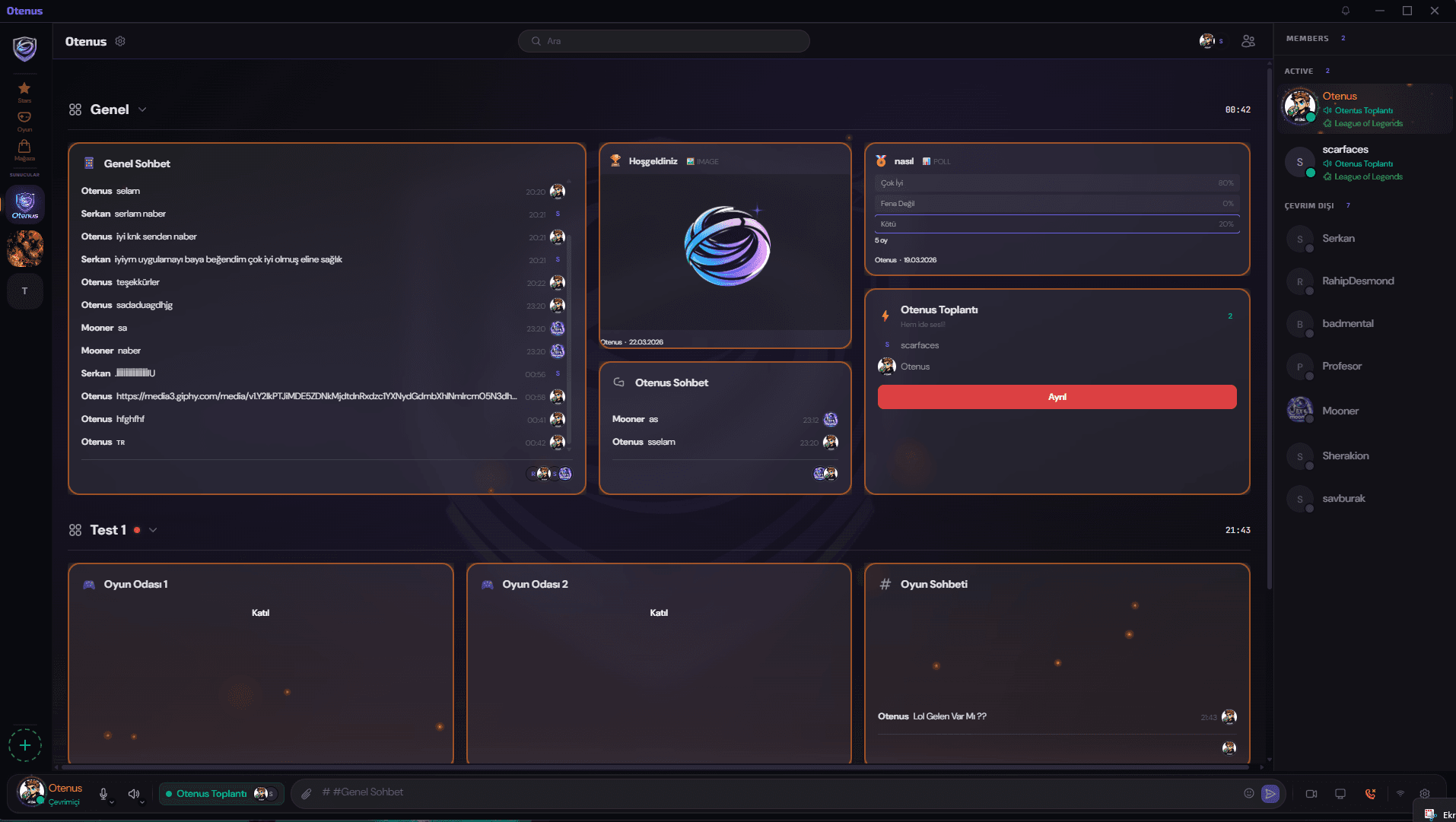
Task: Hang up call with red phone icon
Action: [1370, 794]
